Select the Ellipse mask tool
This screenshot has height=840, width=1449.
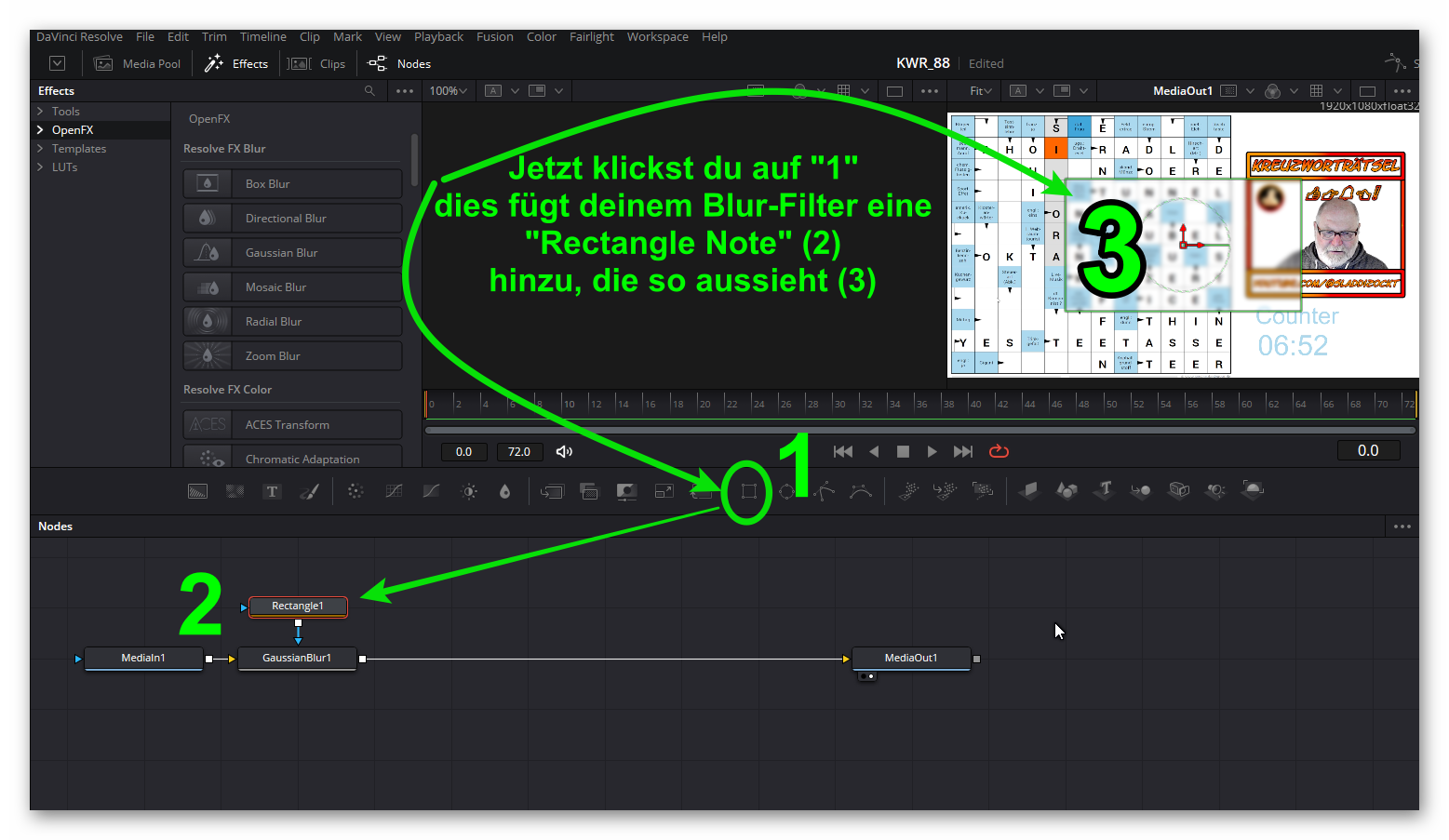[x=786, y=491]
